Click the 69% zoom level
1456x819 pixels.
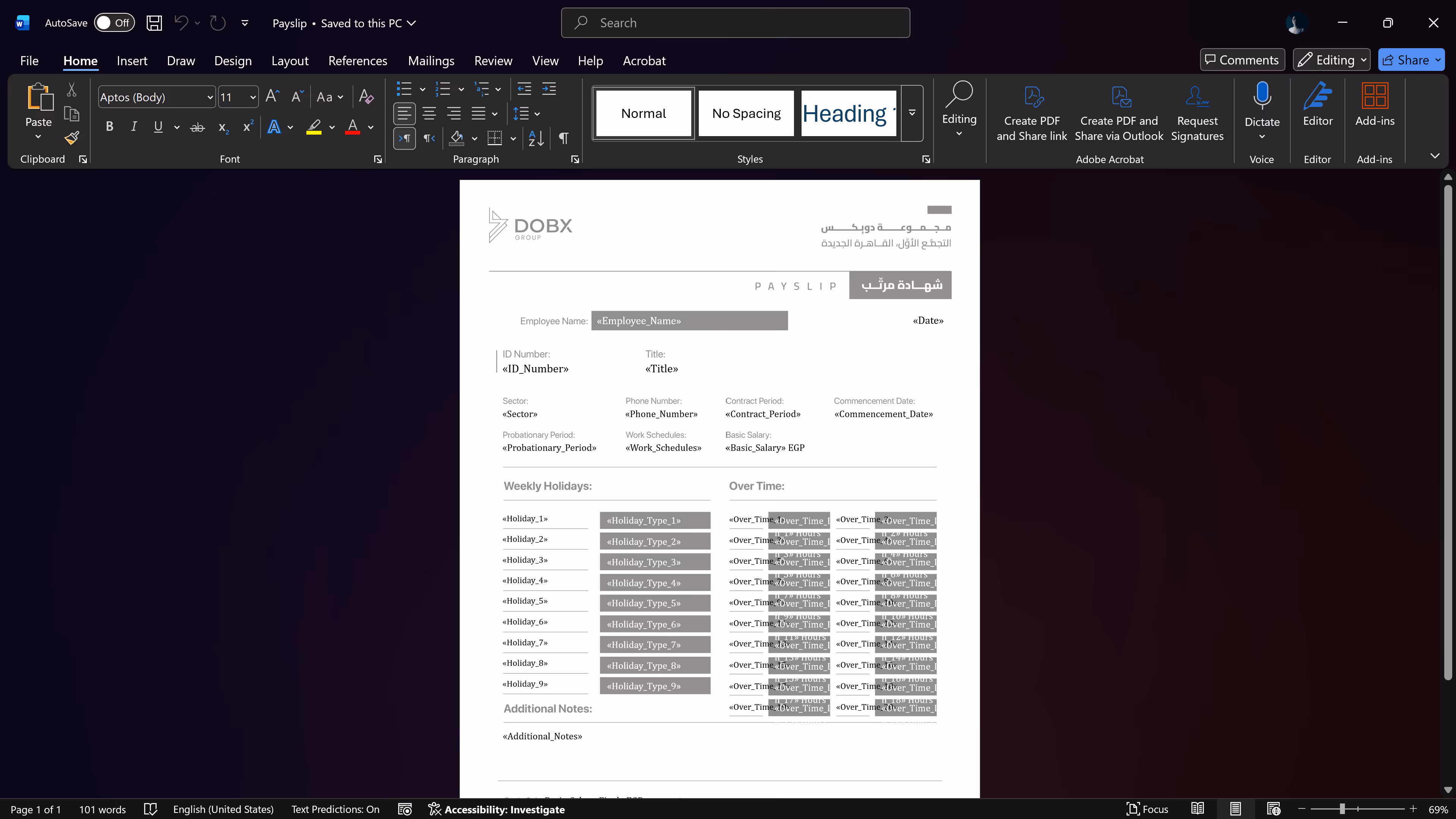[1438, 809]
